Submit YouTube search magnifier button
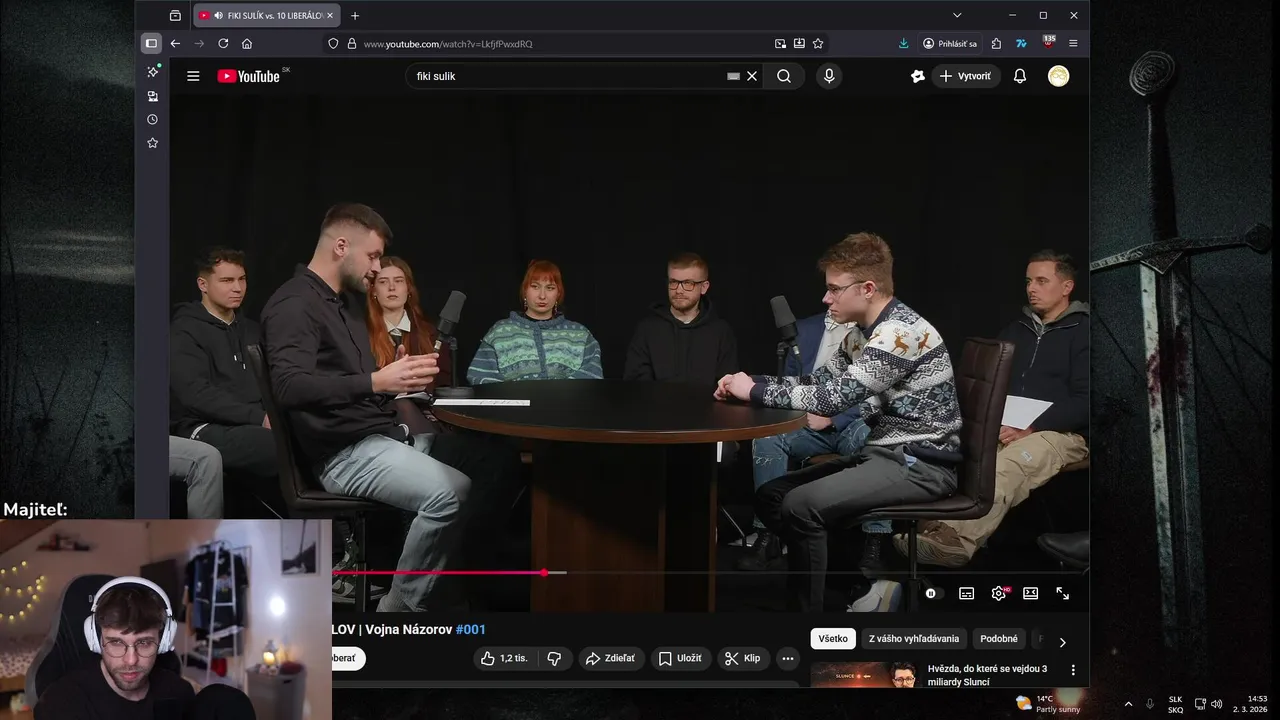This screenshot has height=720, width=1280. pos(784,76)
